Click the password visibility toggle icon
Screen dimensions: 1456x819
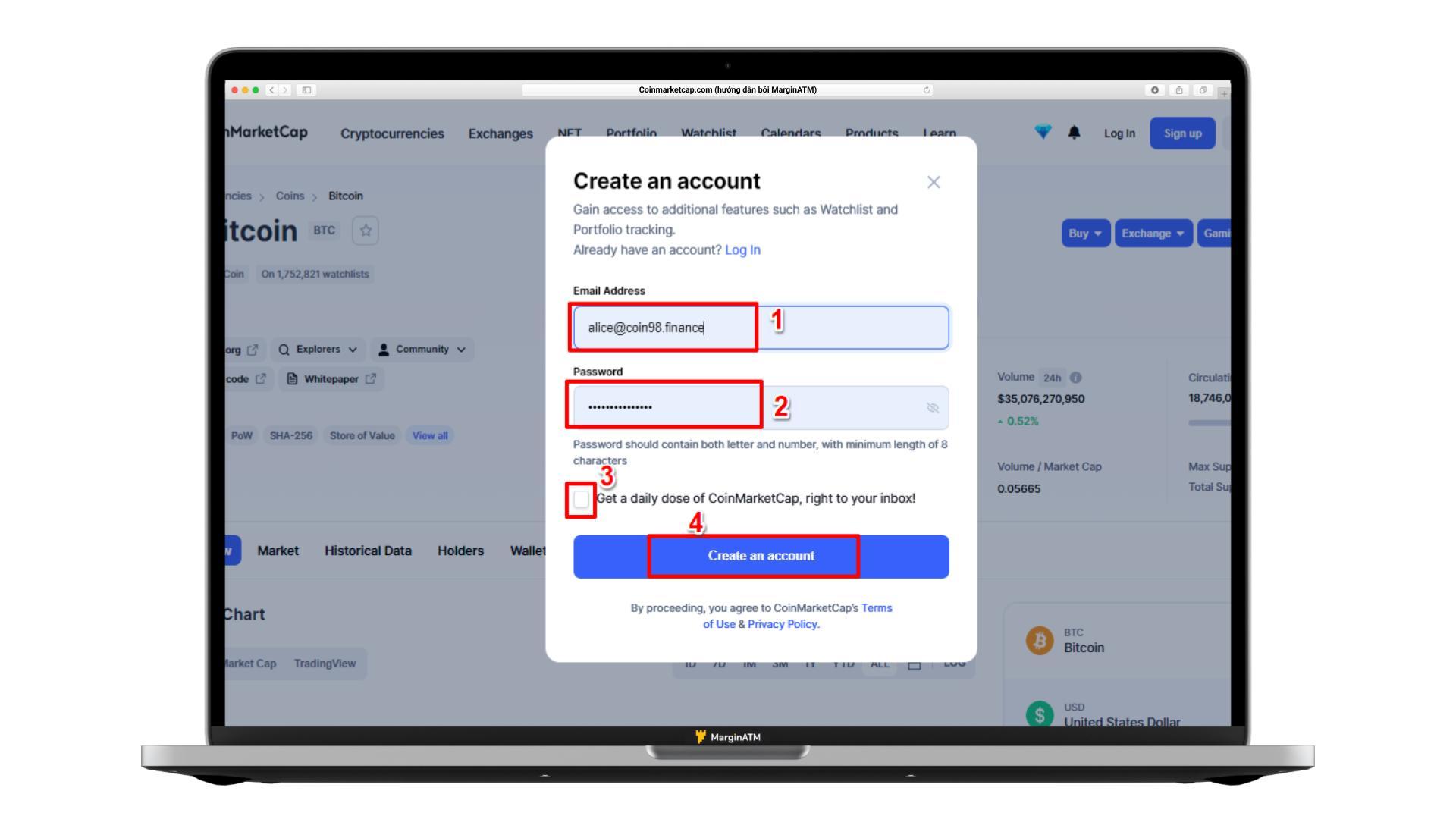tap(930, 408)
